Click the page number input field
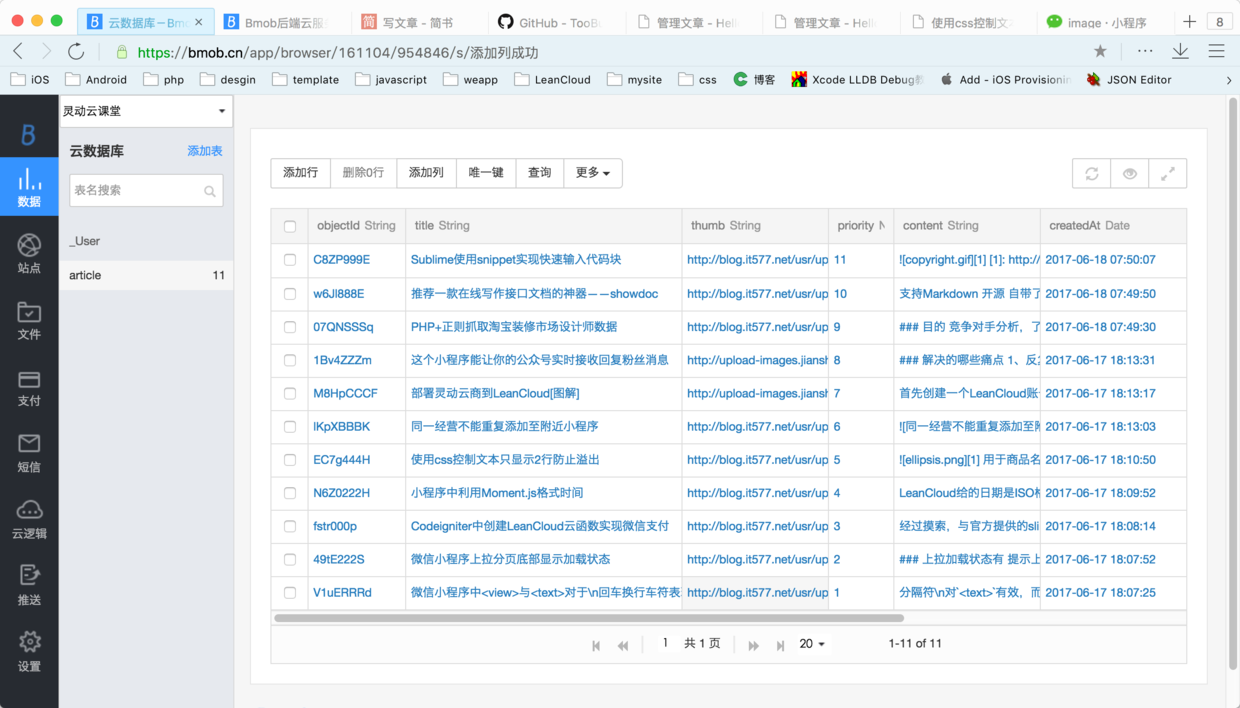Image resolution: width=1240 pixels, height=708 pixels. coord(665,644)
